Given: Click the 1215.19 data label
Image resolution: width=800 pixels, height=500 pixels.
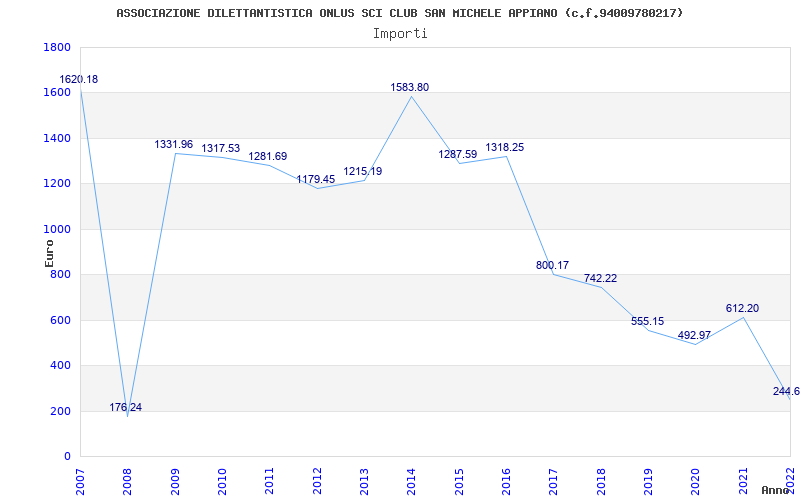Looking at the screenshot, I should 363,171.
